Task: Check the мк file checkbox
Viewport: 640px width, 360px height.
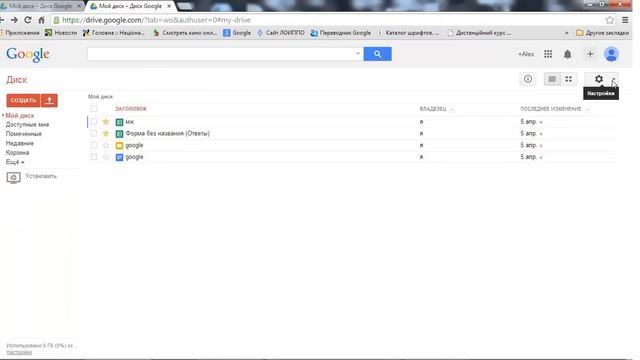Action: pos(94,122)
